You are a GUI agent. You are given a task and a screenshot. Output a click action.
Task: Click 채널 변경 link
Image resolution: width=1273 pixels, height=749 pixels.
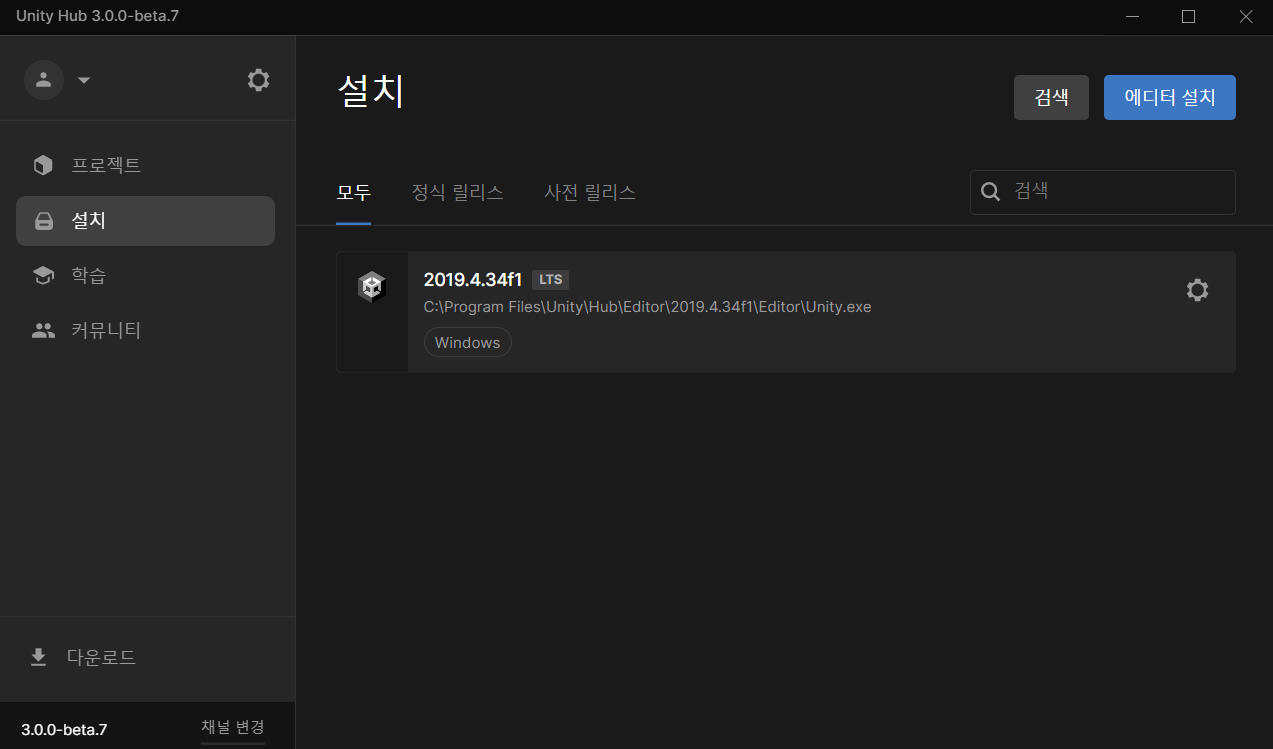(233, 727)
